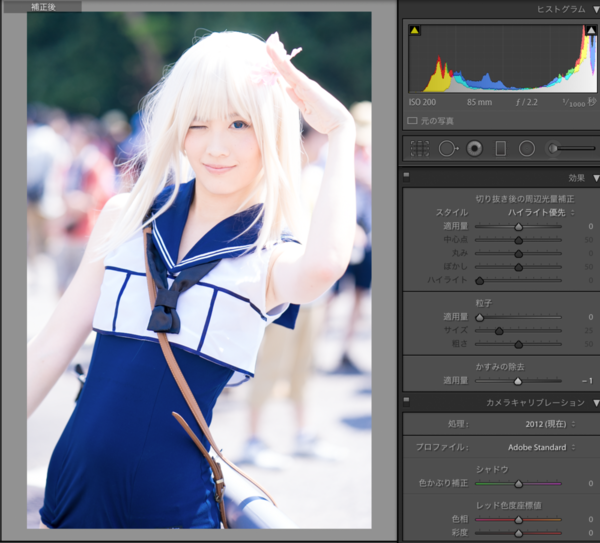Open the 処理 2012 (現在) dropdown
This screenshot has width=600, height=543.
click(x=550, y=424)
